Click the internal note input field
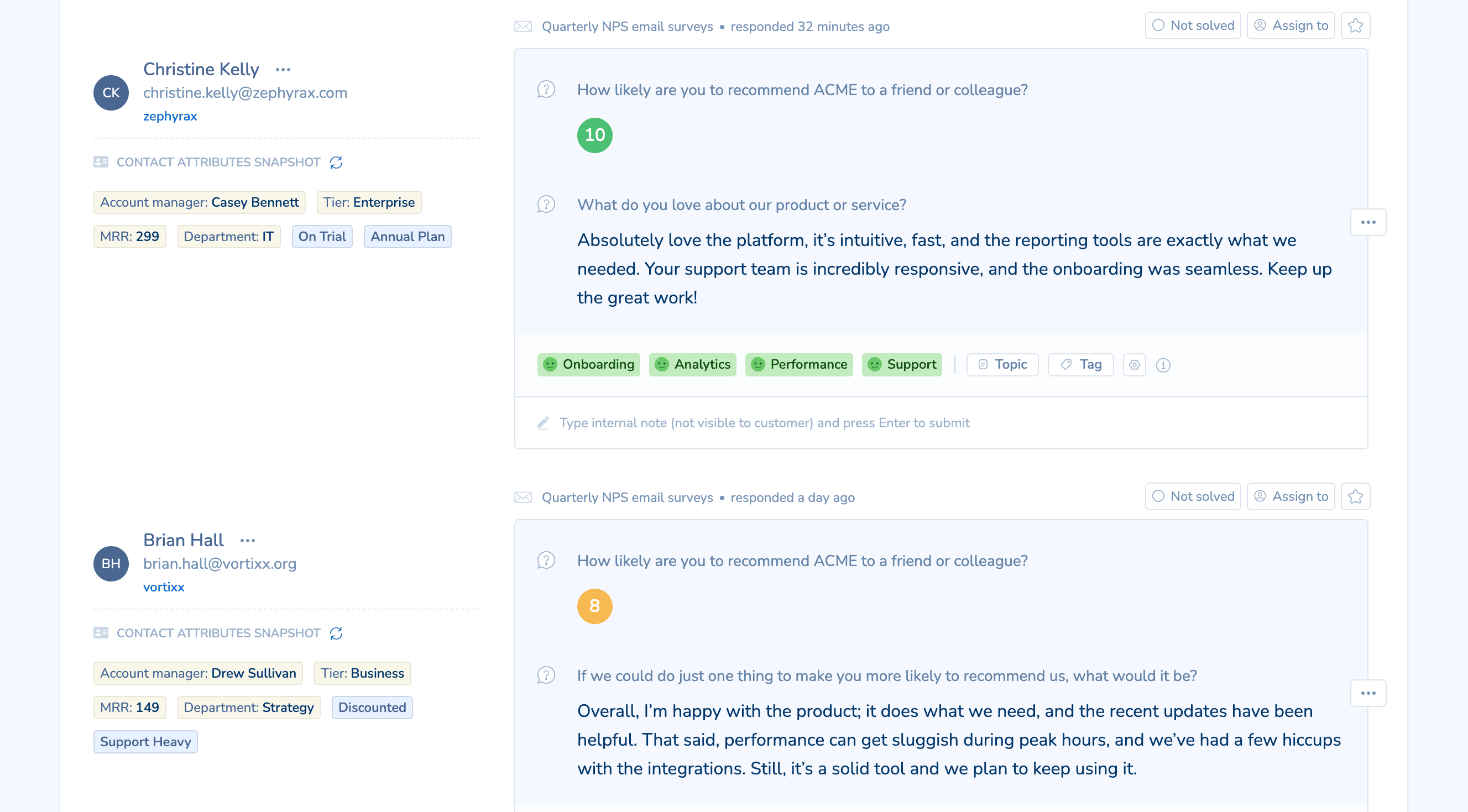This screenshot has width=1468, height=812. pyautogui.click(x=764, y=423)
